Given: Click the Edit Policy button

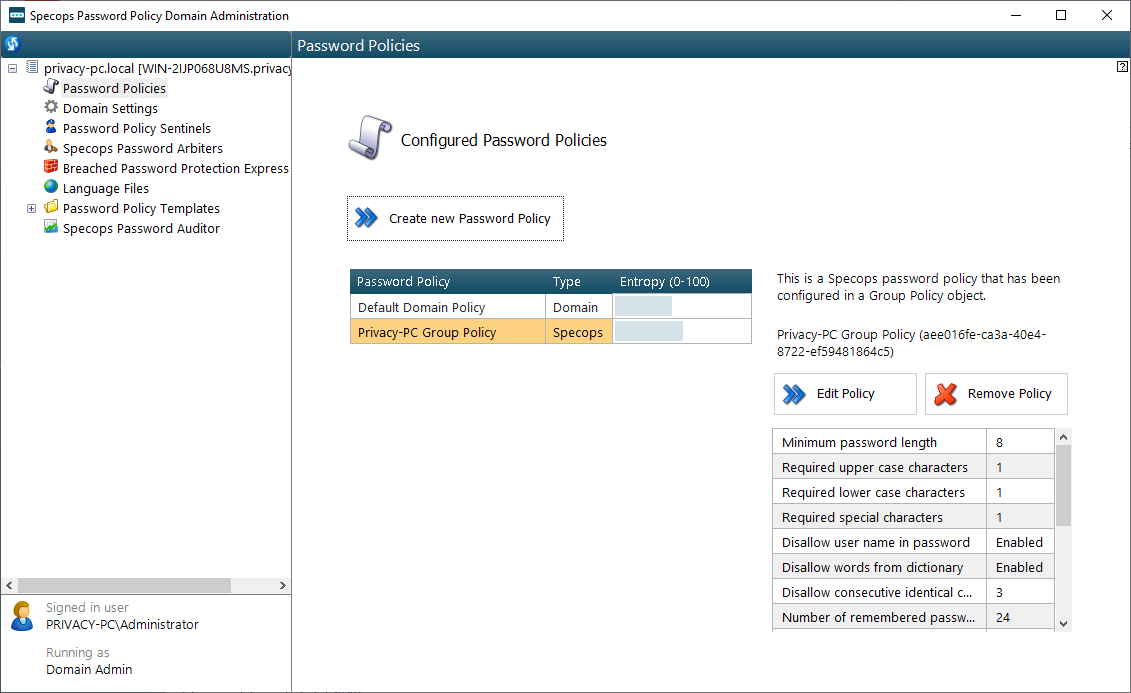Looking at the screenshot, I should [845, 394].
